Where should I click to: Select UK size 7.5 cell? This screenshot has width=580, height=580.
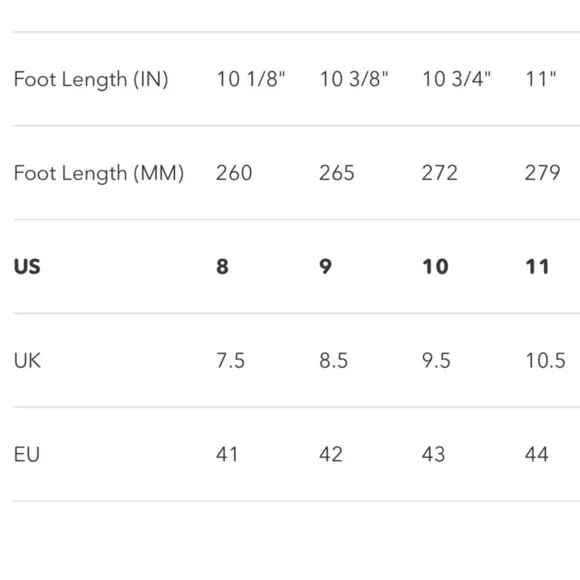(230, 361)
